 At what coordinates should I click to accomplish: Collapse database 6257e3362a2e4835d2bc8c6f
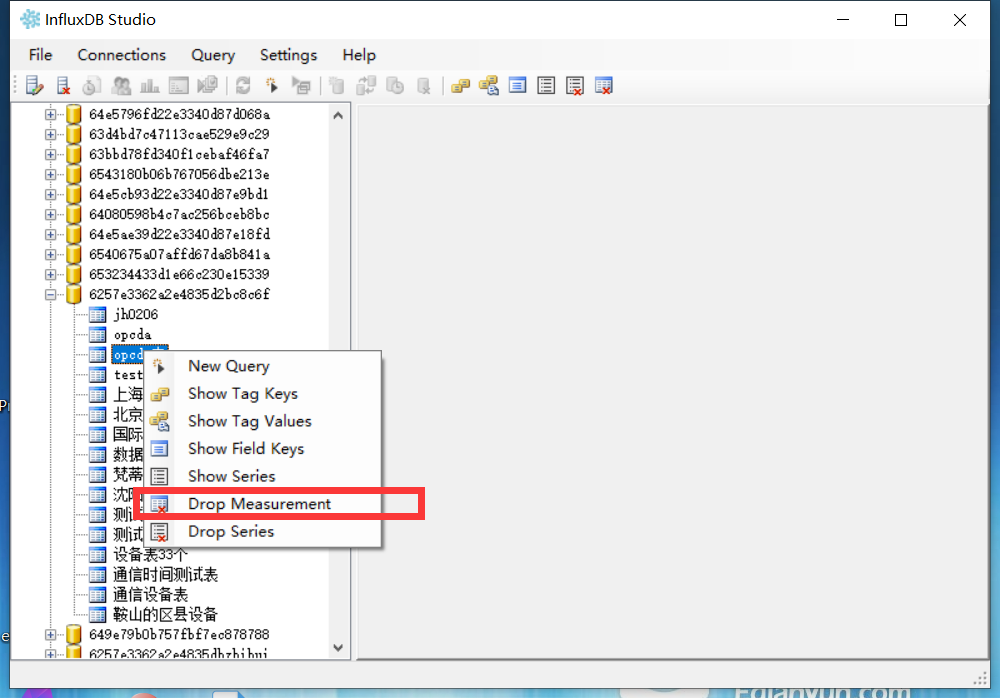pyautogui.click(x=50, y=294)
